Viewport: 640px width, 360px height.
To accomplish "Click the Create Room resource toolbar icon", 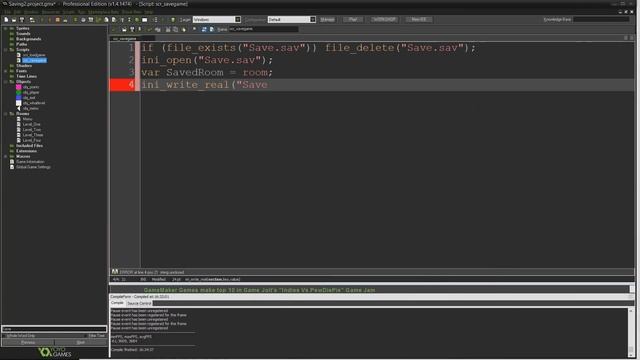I will click(x=144, y=20).
